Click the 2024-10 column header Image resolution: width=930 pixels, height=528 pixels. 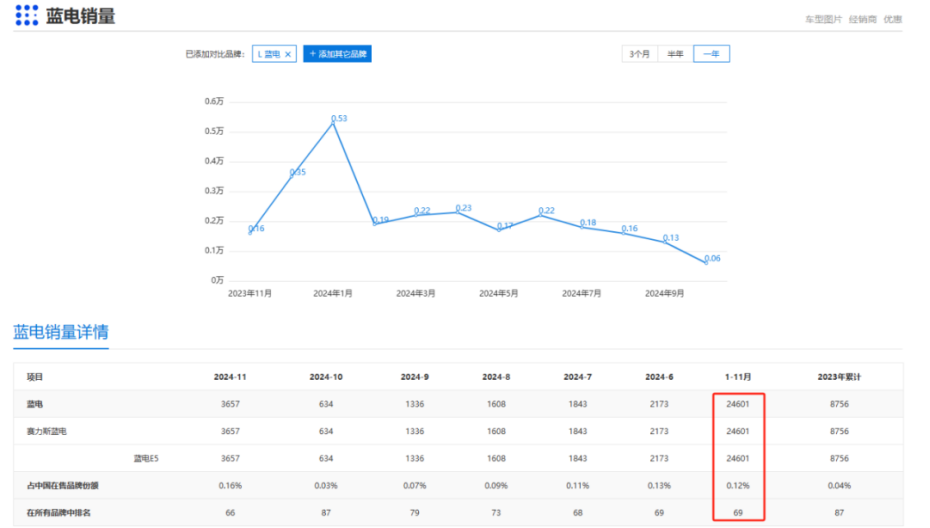[326, 377]
